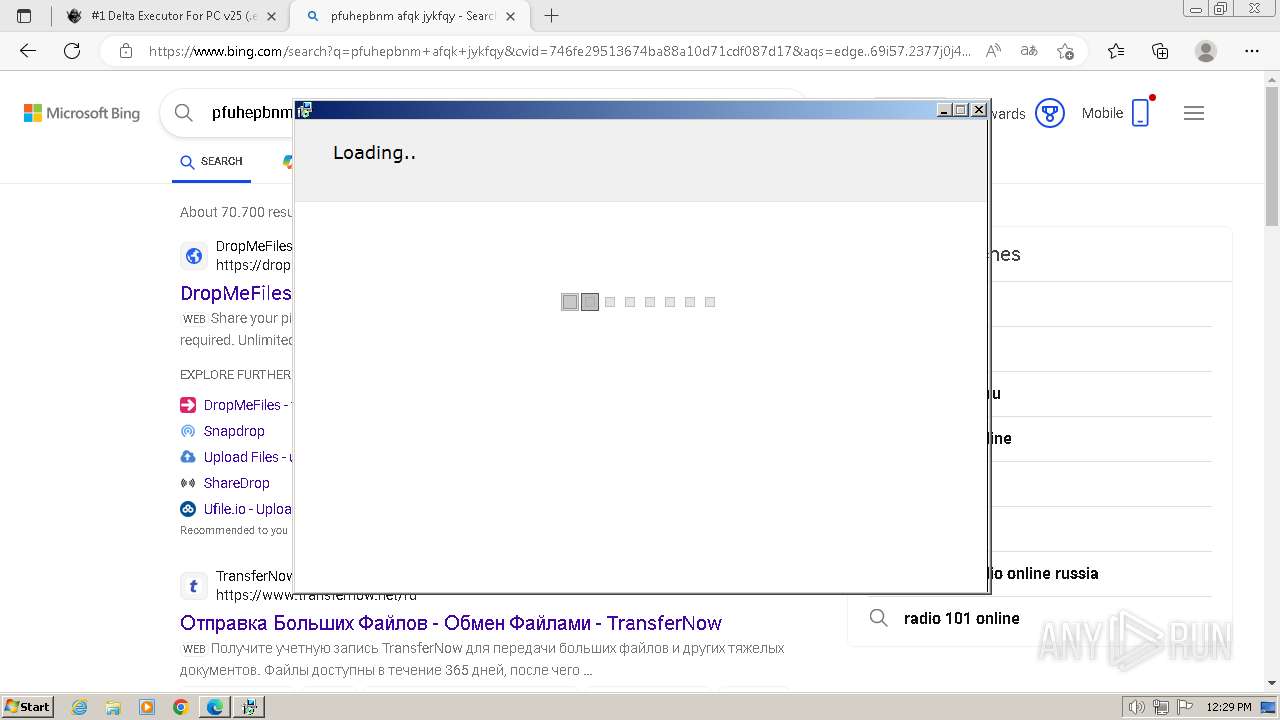Click the page vertical scrollbar thumb
1280x720 pixels.
(x=1272, y=155)
